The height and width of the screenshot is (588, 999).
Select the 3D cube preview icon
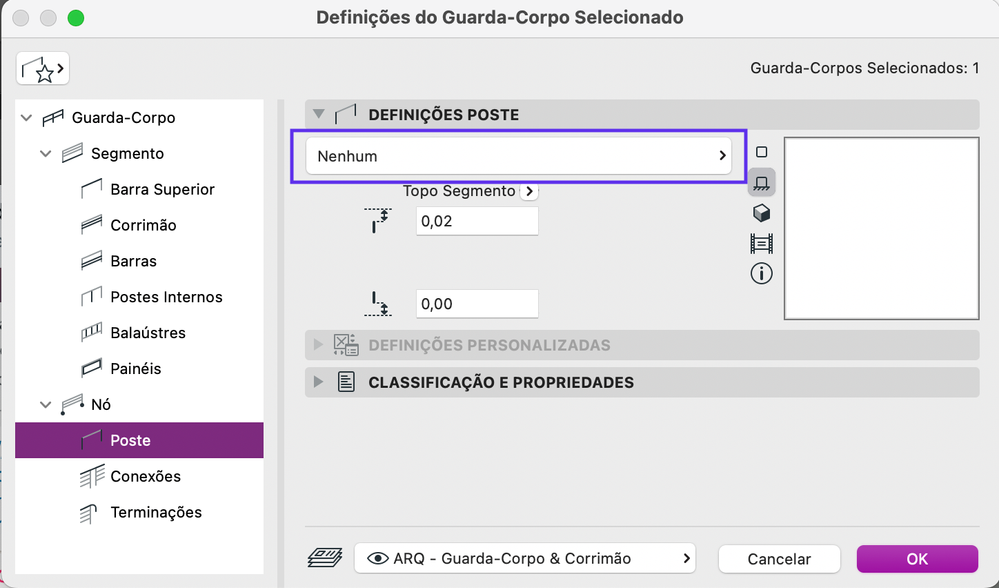click(761, 213)
